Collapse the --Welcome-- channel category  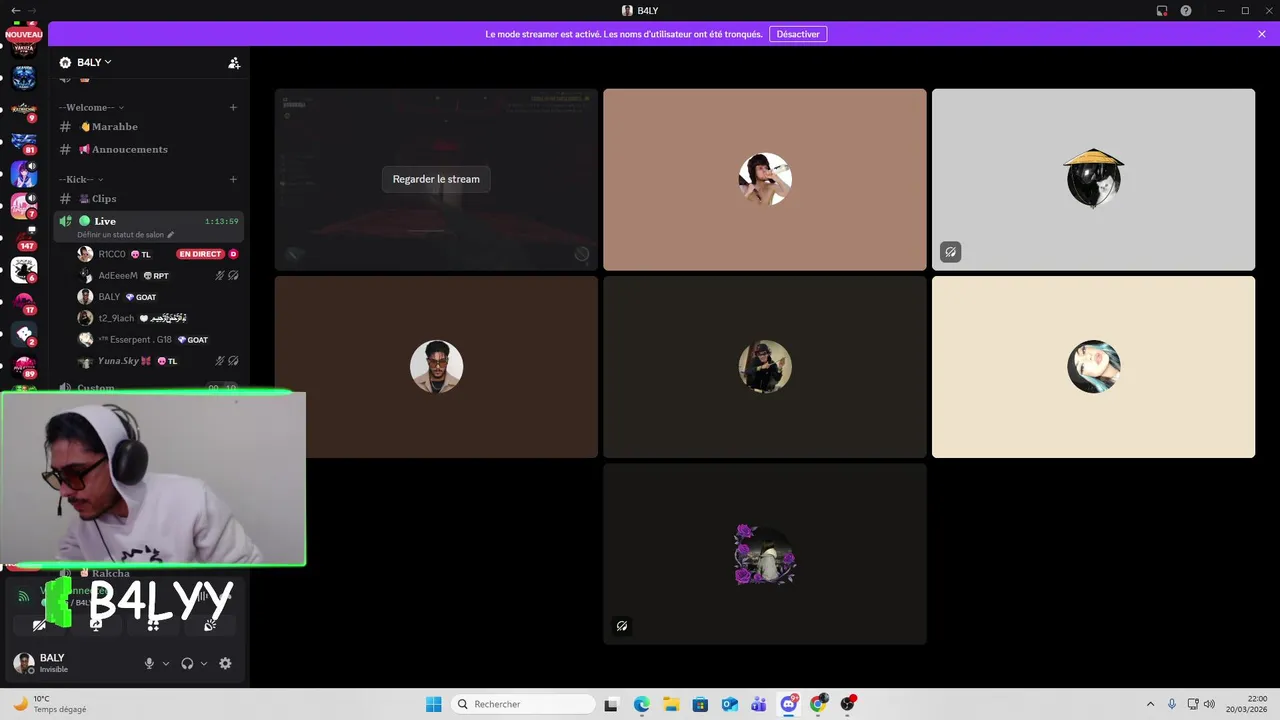(x=91, y=107)
